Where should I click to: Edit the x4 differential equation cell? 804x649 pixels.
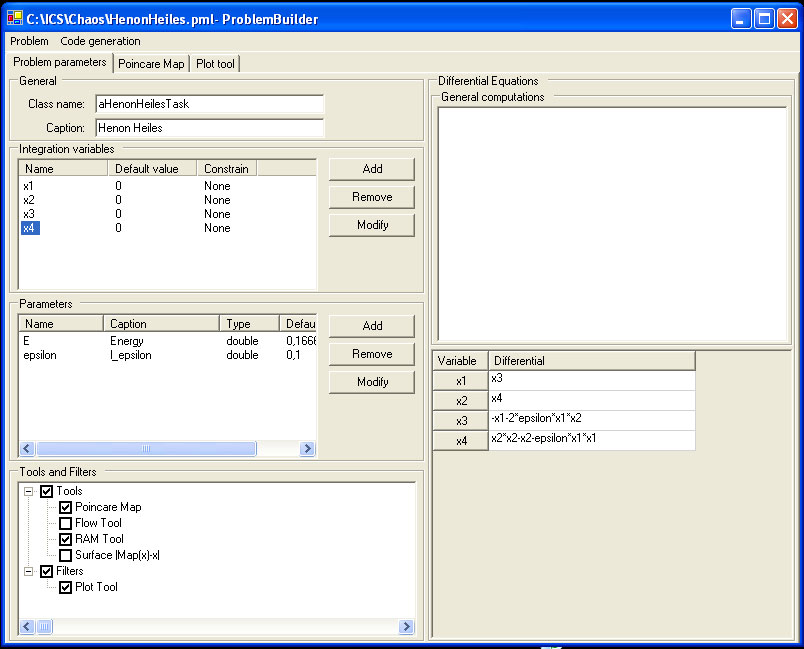[x=592, y=440]
